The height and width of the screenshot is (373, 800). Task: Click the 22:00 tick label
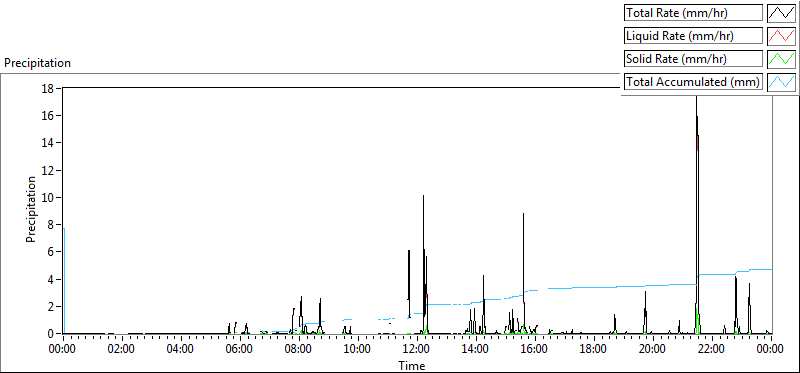pyautogui.click(x=712, y=350)
